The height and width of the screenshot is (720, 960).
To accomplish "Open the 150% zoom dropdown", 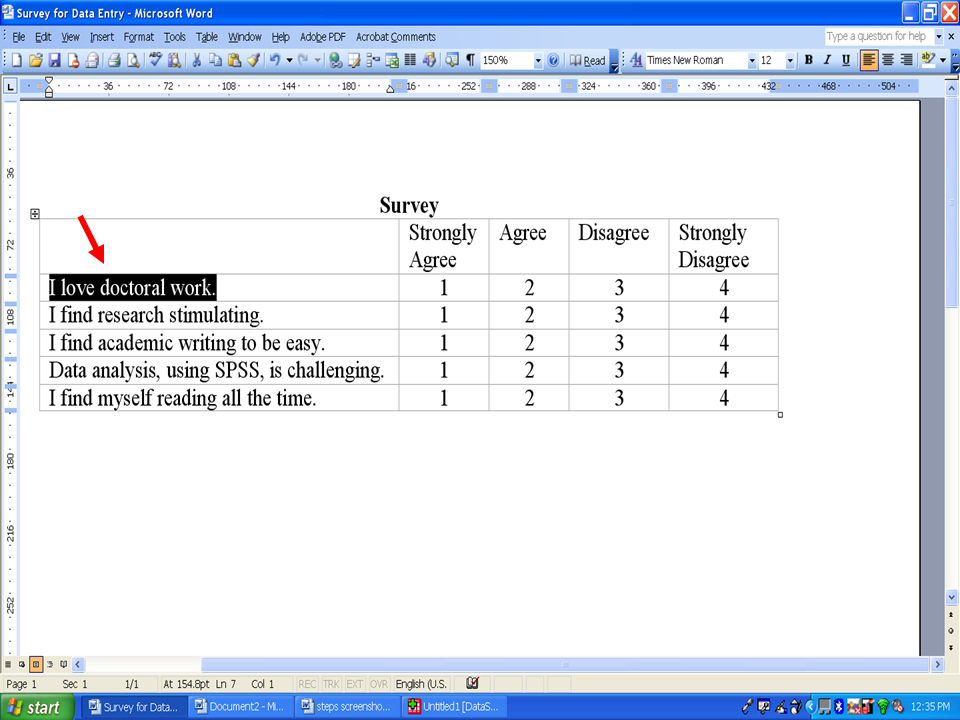I will point(538,61).
